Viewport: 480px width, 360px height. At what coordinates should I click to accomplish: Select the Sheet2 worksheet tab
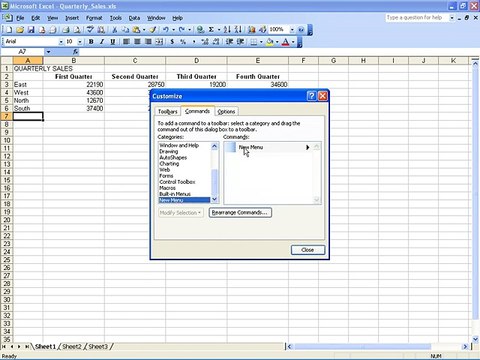[x=72, y=347]
